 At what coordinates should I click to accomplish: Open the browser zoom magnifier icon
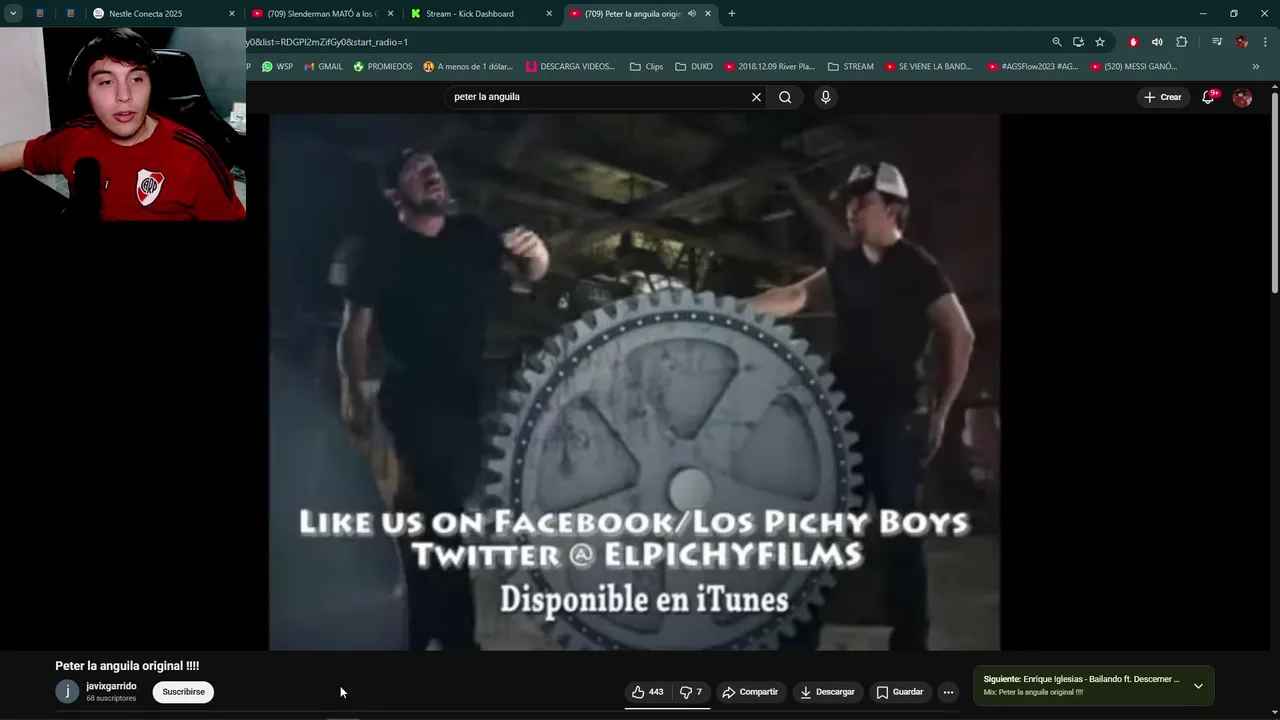pos(1057,42)
